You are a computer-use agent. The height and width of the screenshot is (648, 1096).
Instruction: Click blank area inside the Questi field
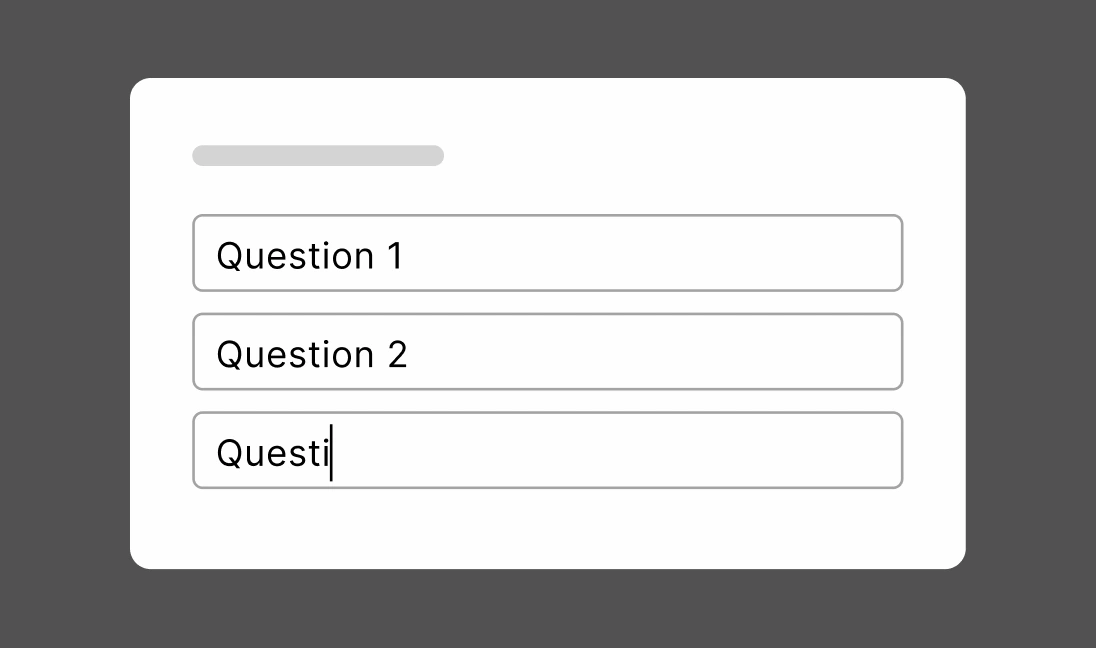point(615,450)
